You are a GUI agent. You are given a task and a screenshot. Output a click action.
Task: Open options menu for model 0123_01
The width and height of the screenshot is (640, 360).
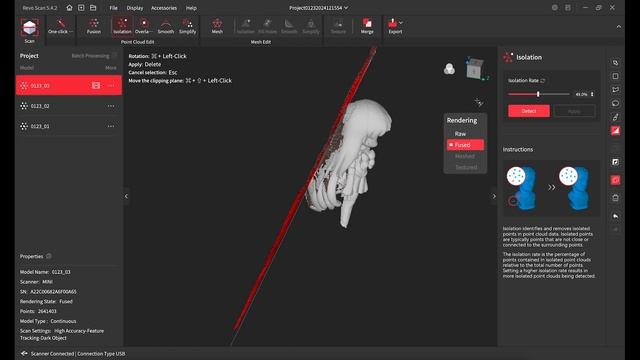click(111, 127)
